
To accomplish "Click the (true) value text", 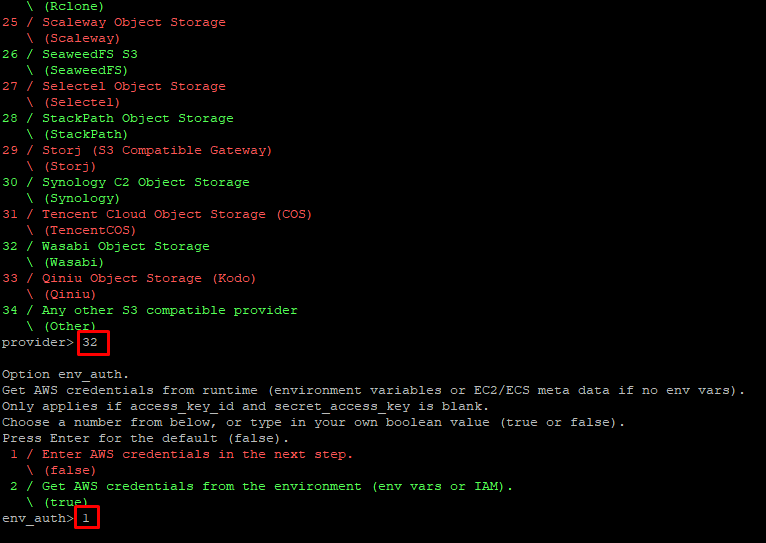I will 65,502.
